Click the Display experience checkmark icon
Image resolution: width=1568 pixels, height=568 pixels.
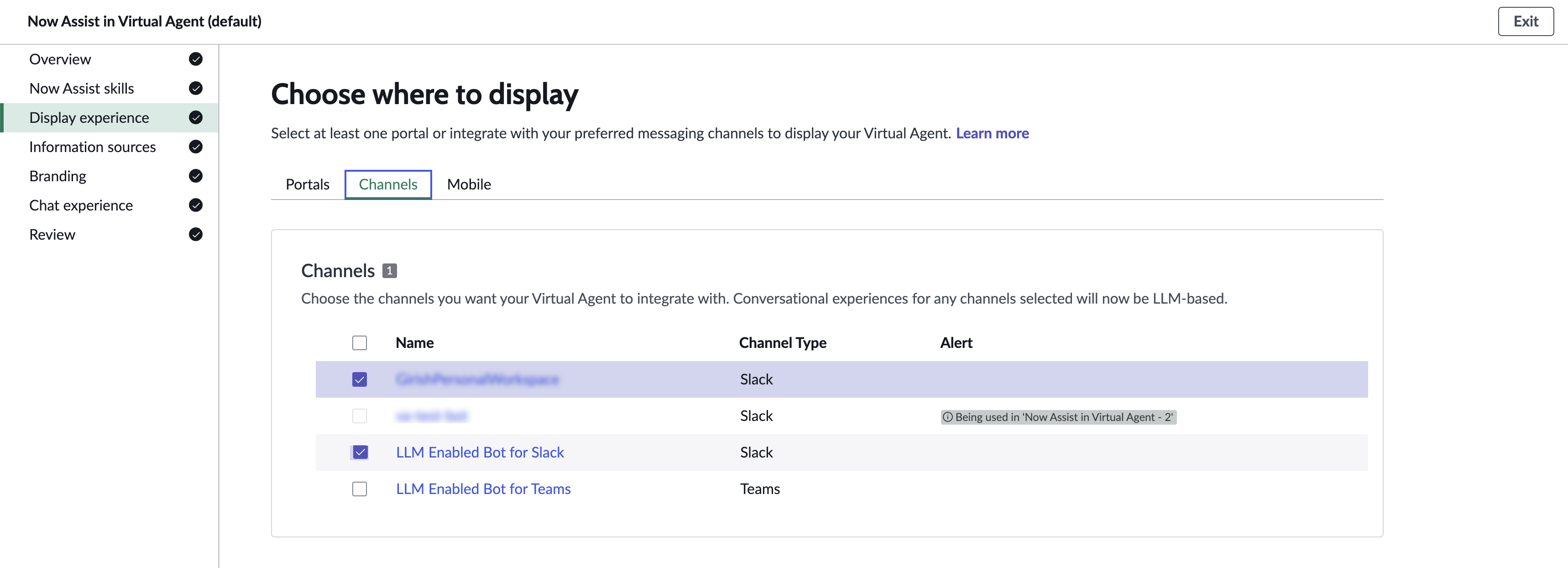(x=195, y=117)
